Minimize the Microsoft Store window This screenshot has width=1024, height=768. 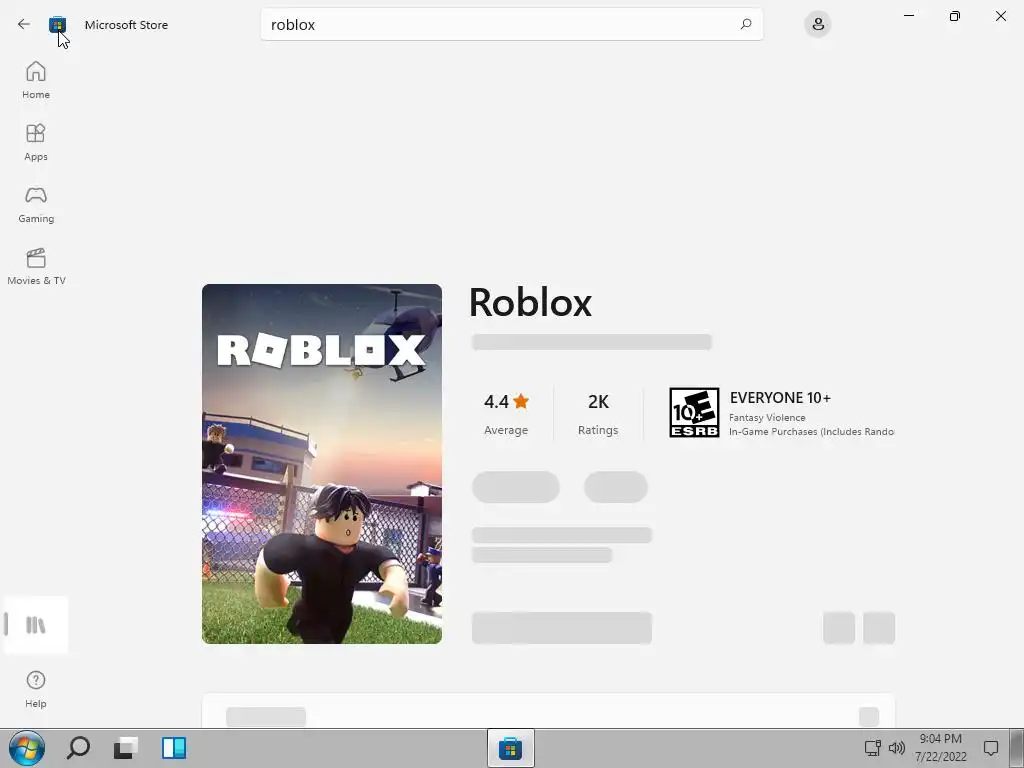pyautogui.click(x=908, y=16)
